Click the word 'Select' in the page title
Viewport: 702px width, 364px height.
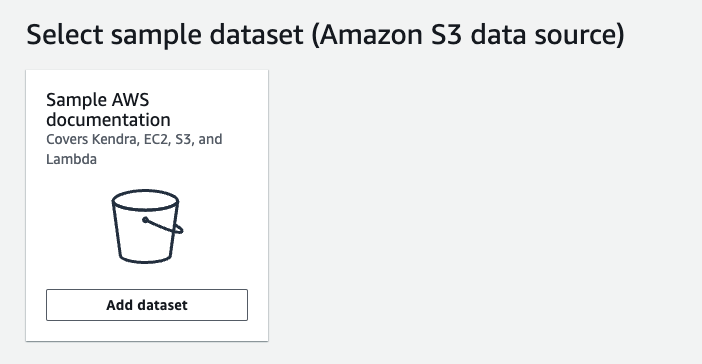(65, 35)
